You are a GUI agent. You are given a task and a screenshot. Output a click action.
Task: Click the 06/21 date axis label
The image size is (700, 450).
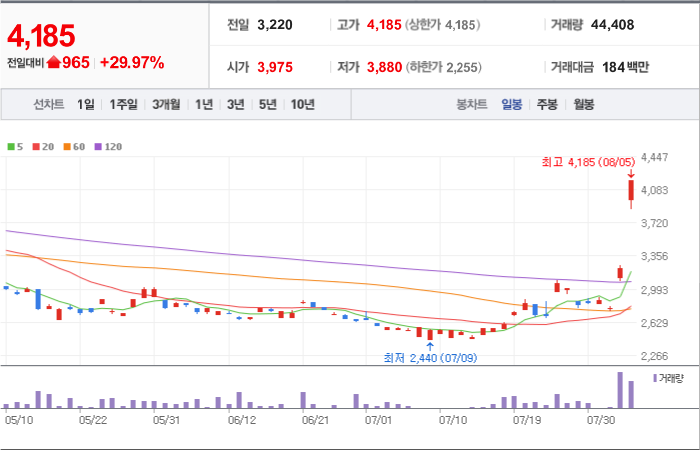(x=315, y=420)
